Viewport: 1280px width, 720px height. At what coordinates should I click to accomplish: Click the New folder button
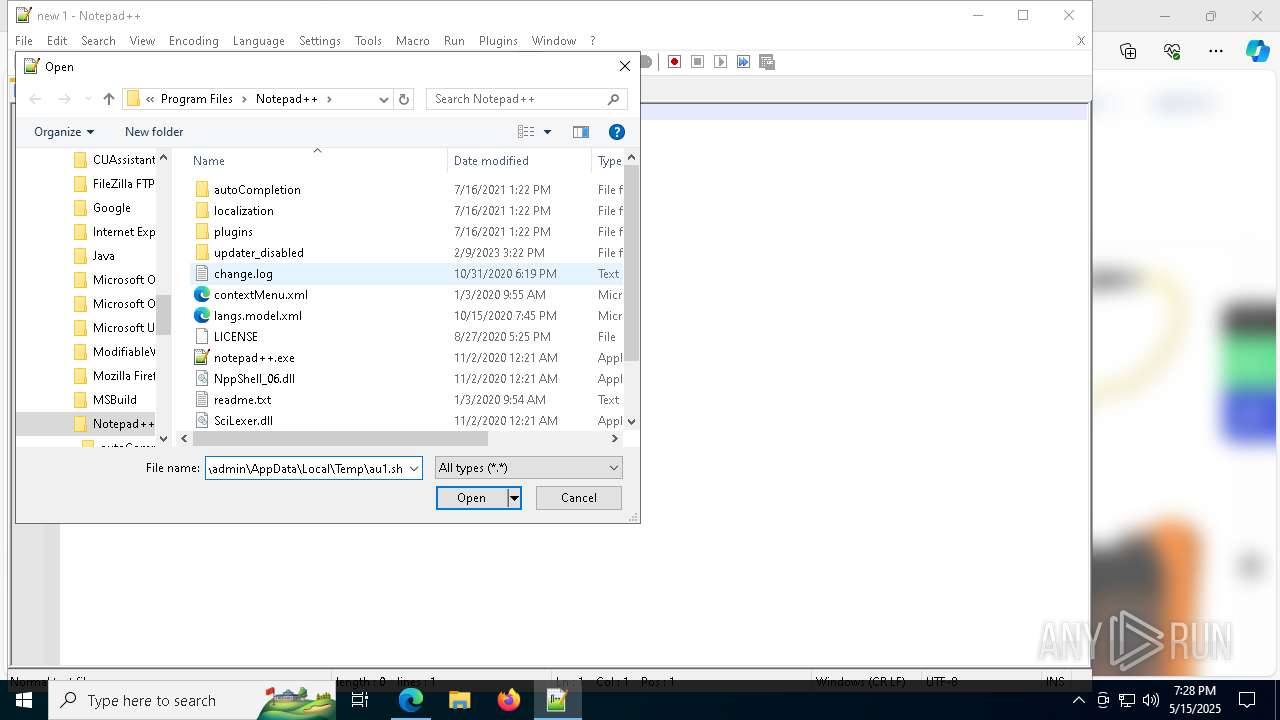coord(154,132)
